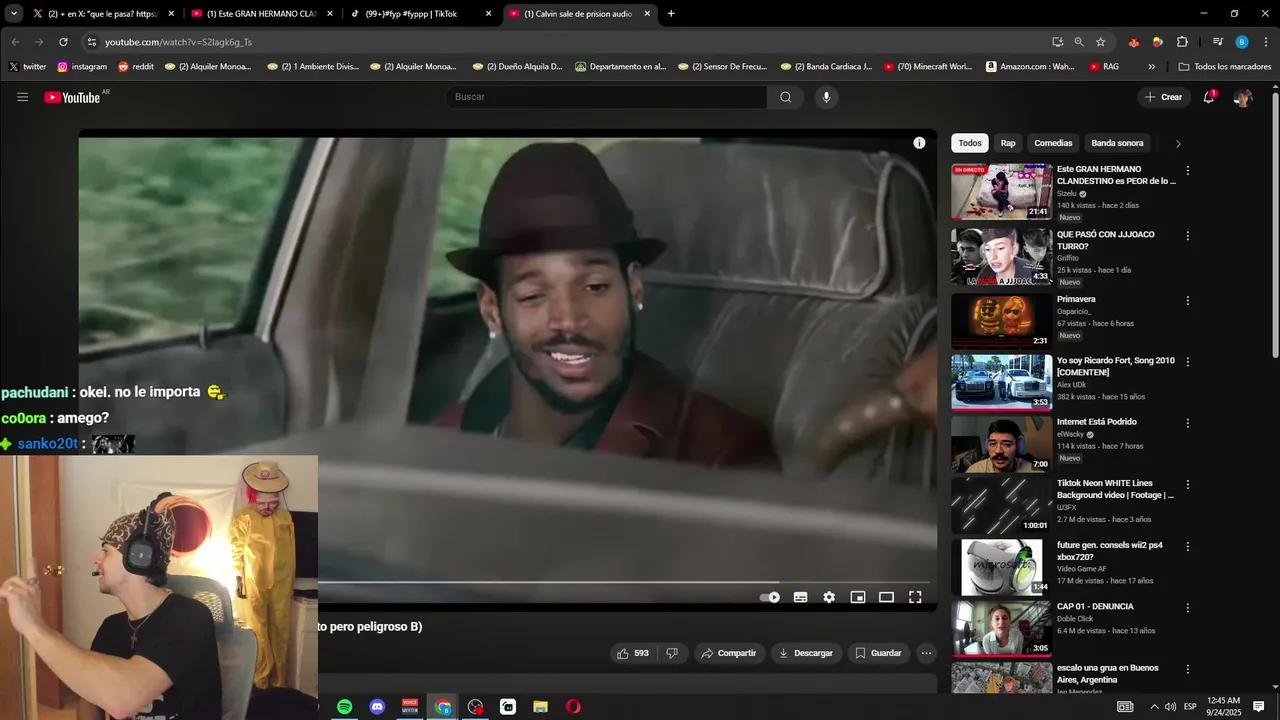Viewport: 1280px width, 720px height.
Task: Switch to the X "que le pasa" tab
Action: point(103,14)
